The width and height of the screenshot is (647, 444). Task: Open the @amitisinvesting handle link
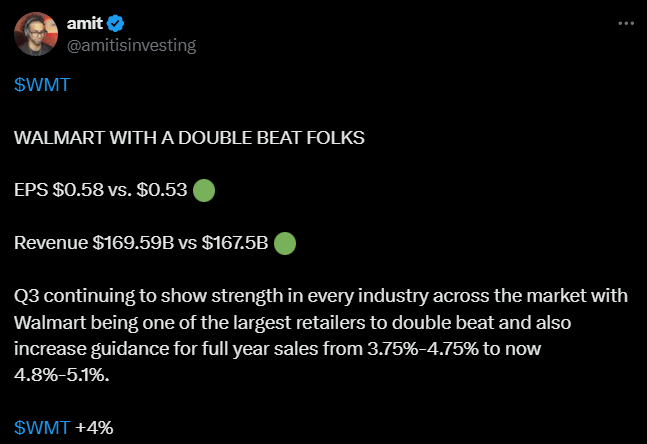coord(131,45)
